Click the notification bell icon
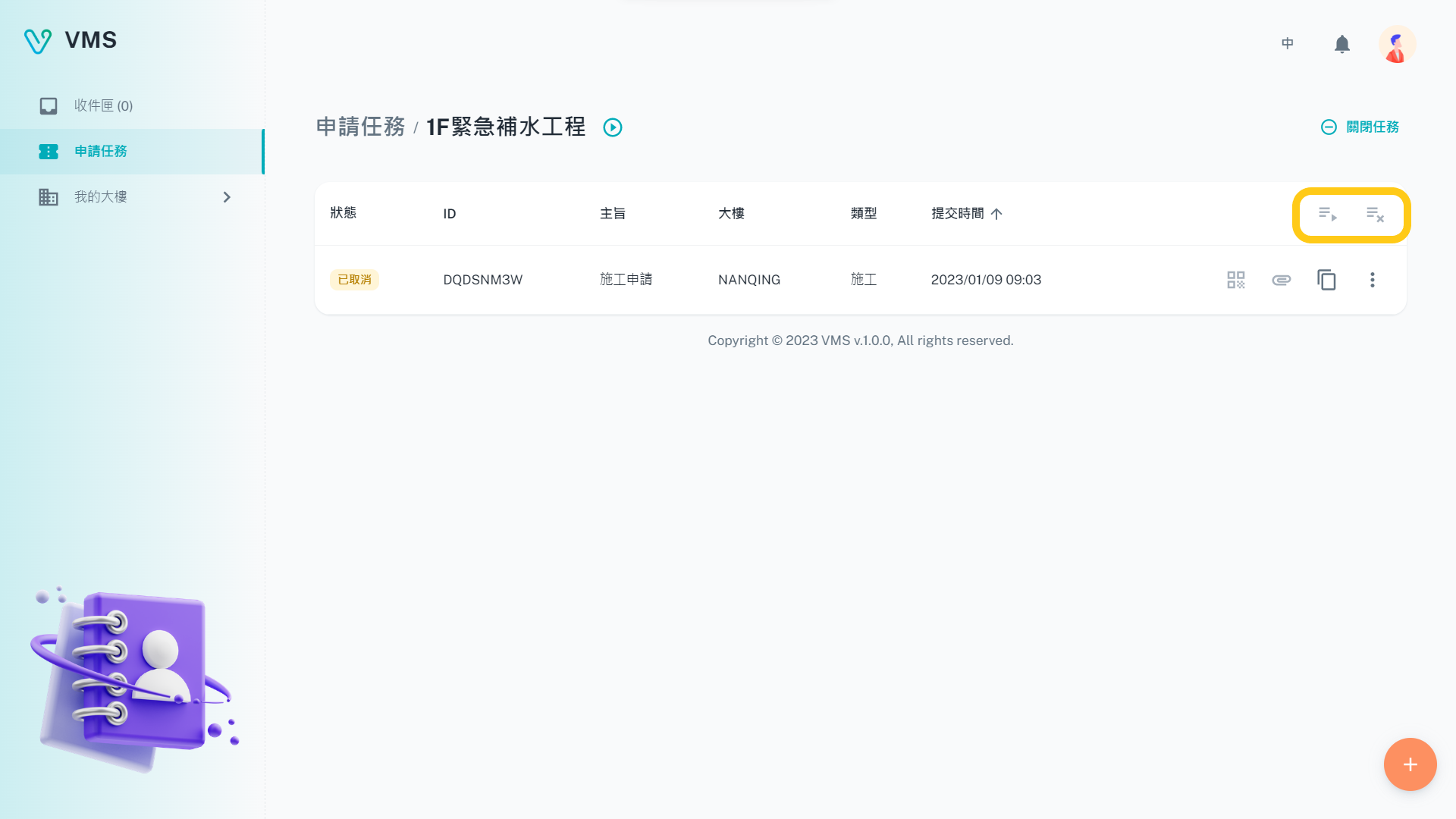 1341,44
